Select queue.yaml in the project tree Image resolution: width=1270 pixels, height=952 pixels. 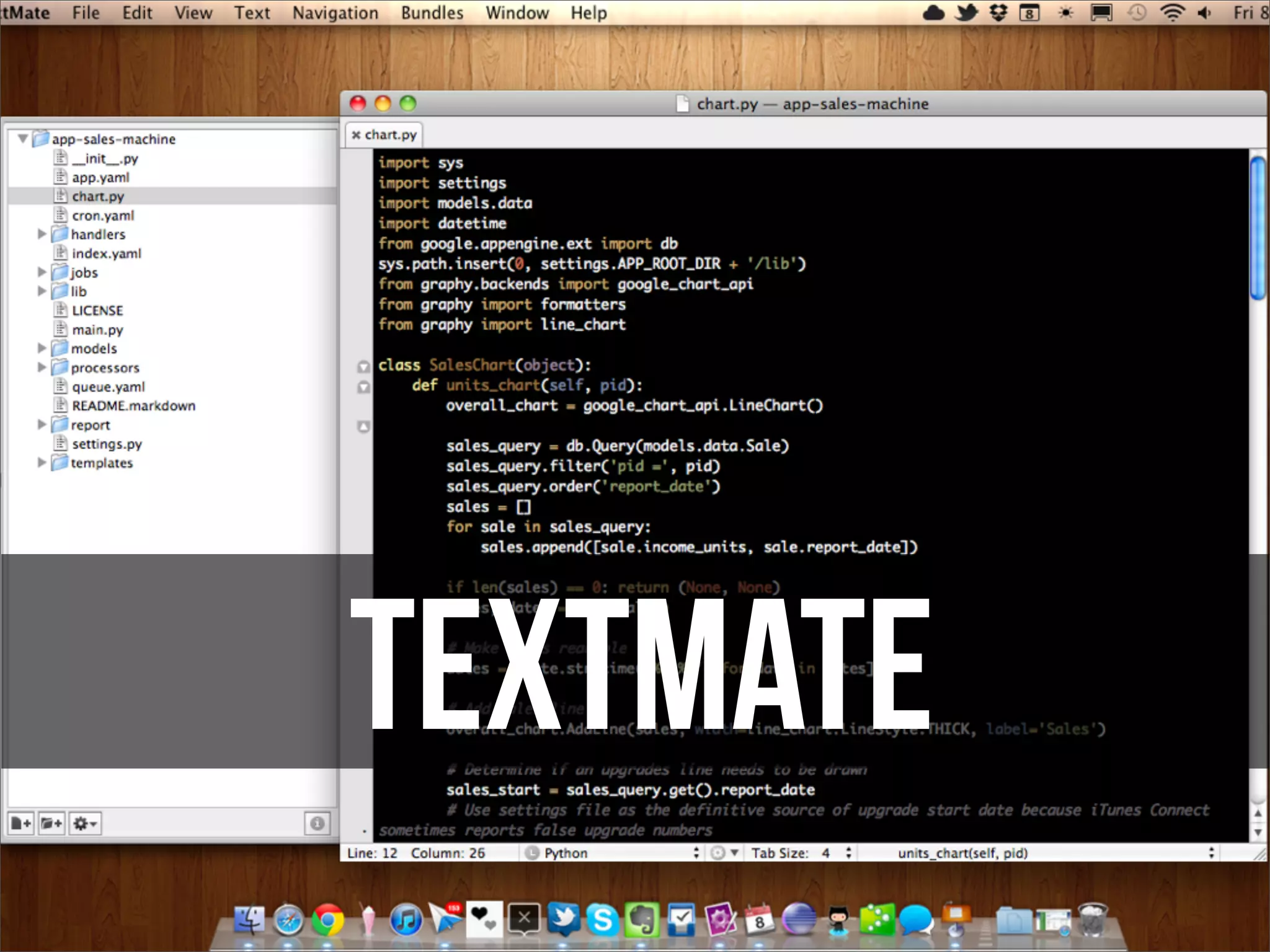[109, 386]
